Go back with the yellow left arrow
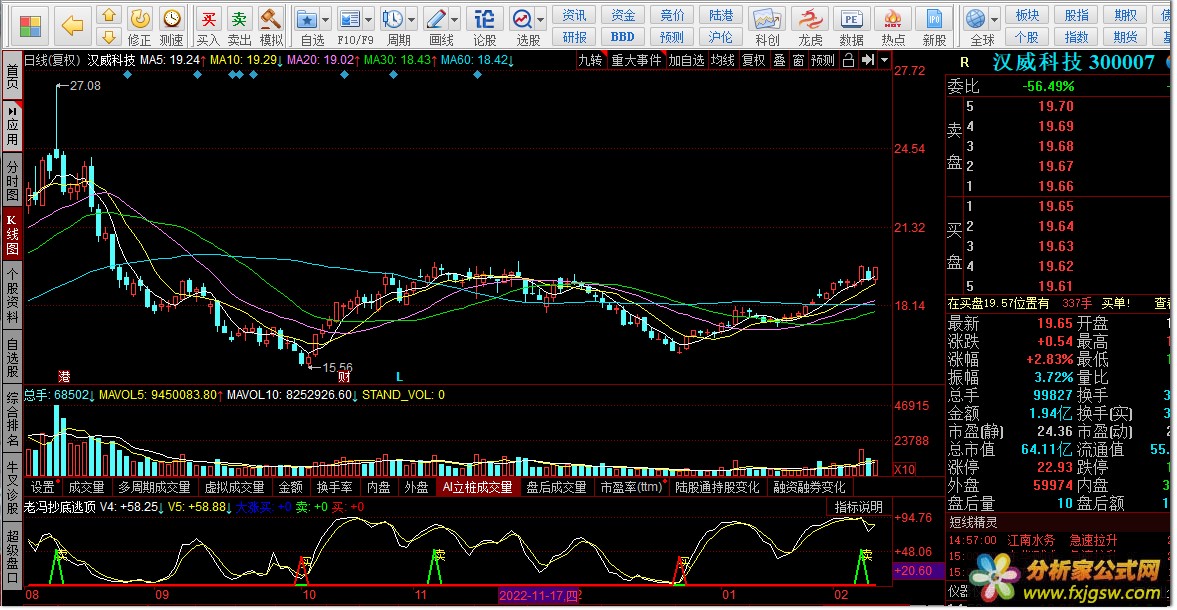Image resolution: width=1177 pixels, height=610 pixels. (x=72, y=26)
